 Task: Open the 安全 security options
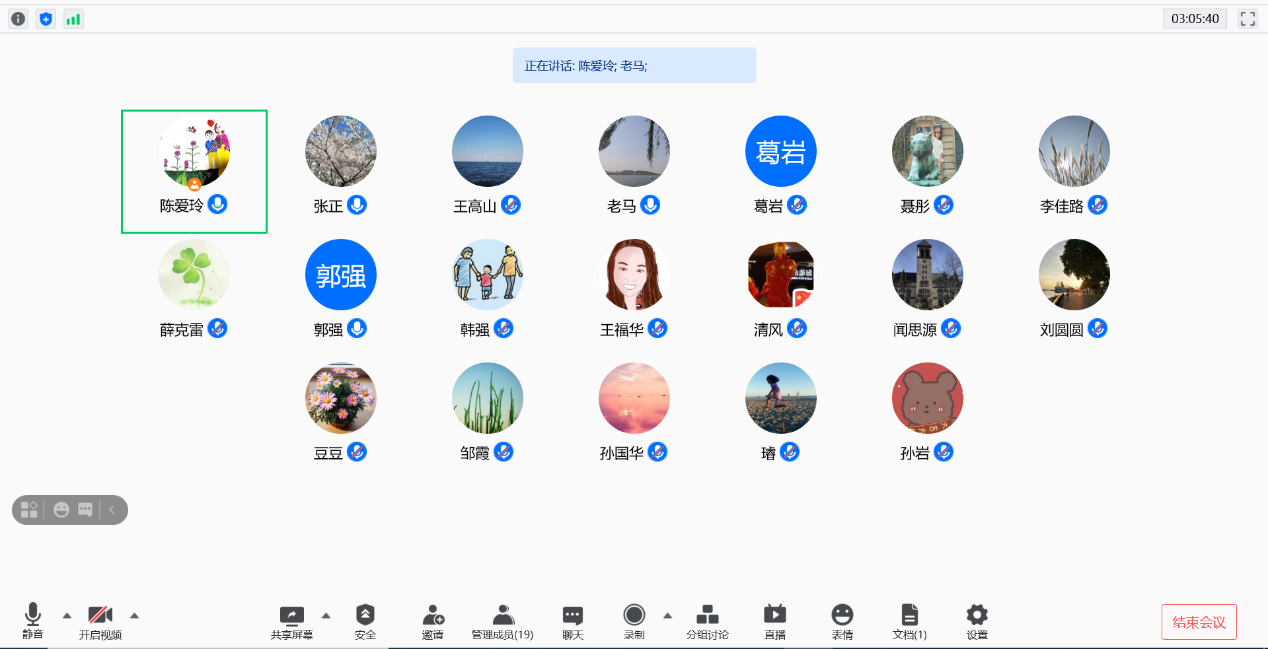pyautogui.click(x=365, y=621)
